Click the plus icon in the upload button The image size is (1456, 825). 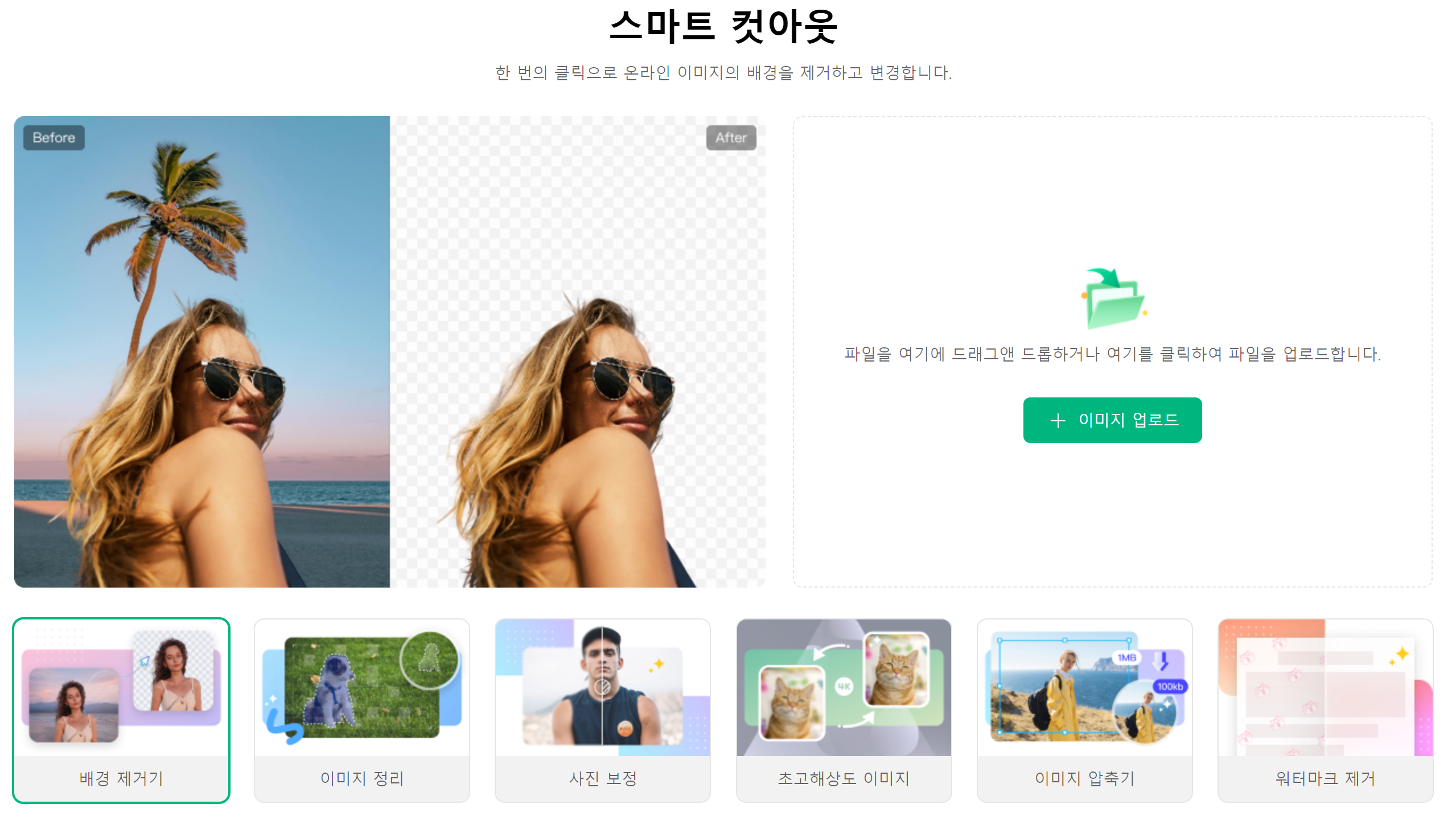click(x=1058, y=421)
